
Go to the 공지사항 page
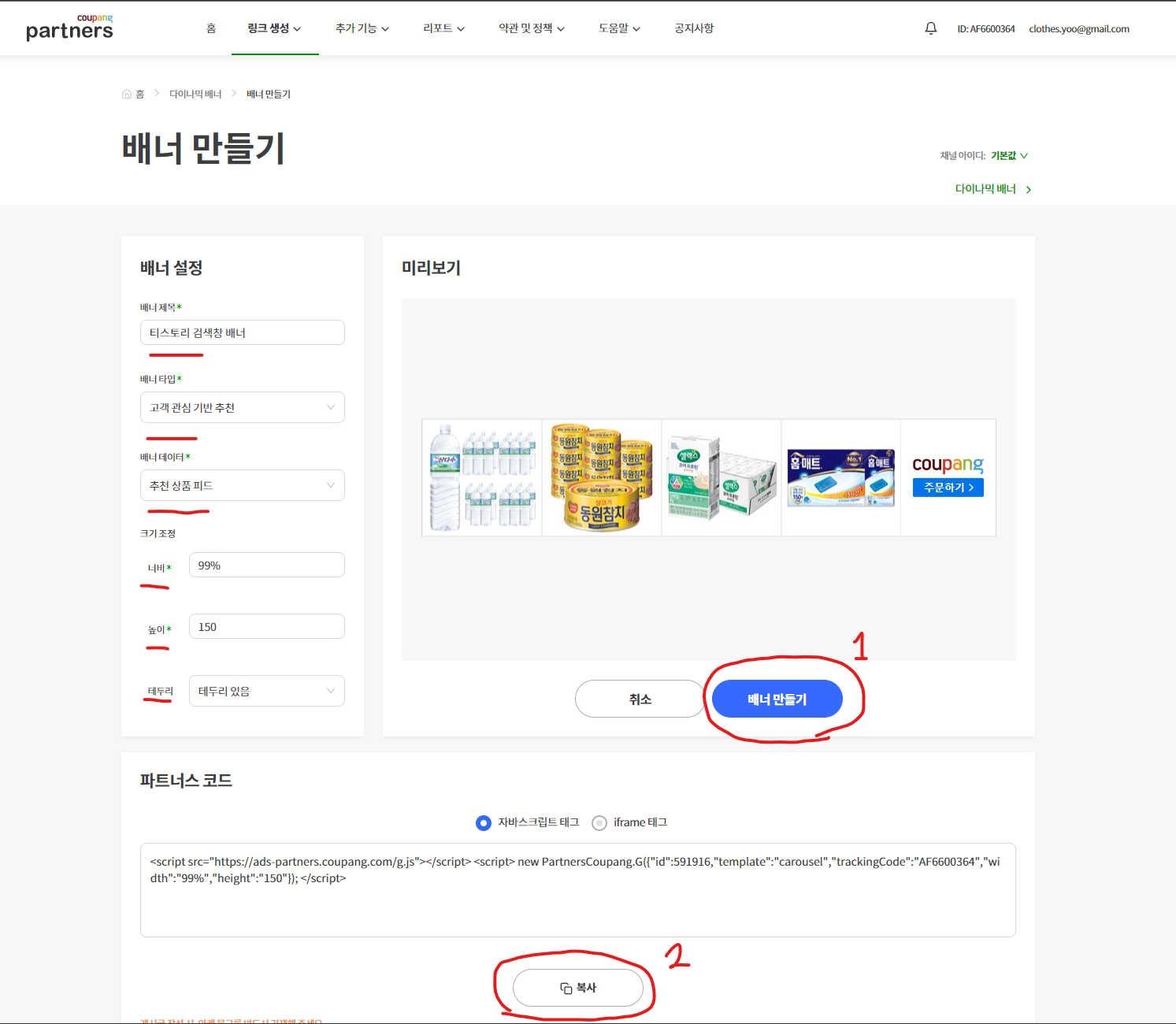click(x=694, y=28)
